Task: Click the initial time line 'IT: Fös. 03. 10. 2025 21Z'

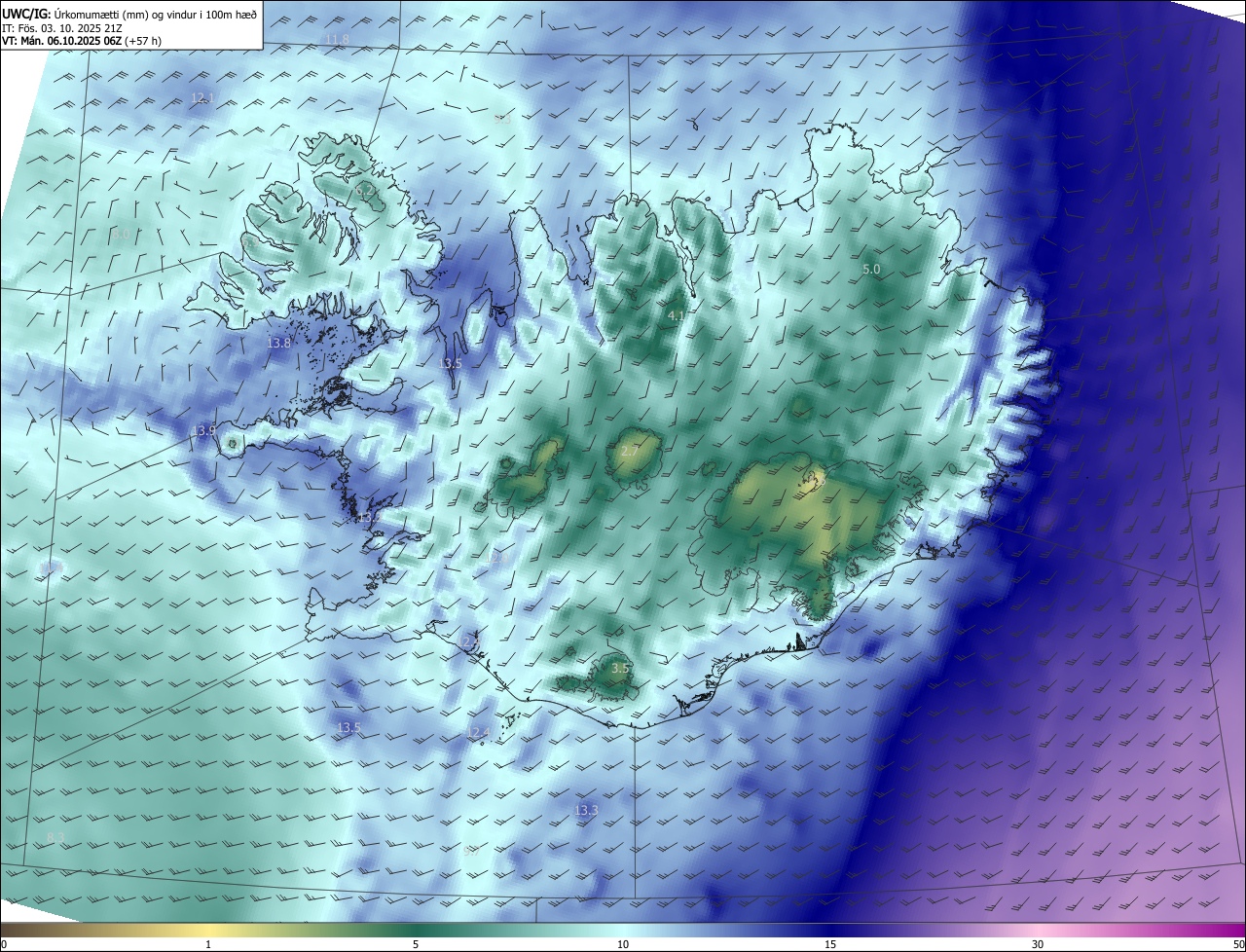Action: 61,28
